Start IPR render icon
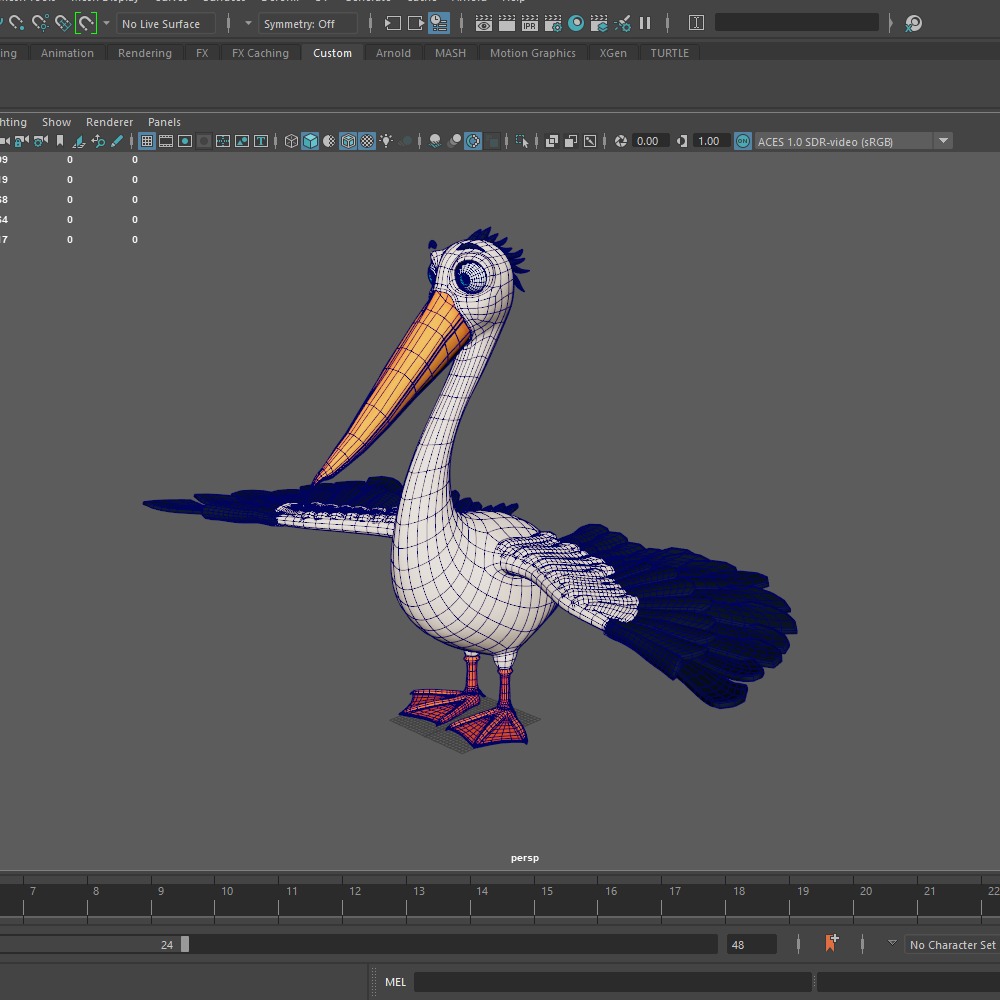The height and width of the screenshot is (1000, 1000). tap(530, 24)
